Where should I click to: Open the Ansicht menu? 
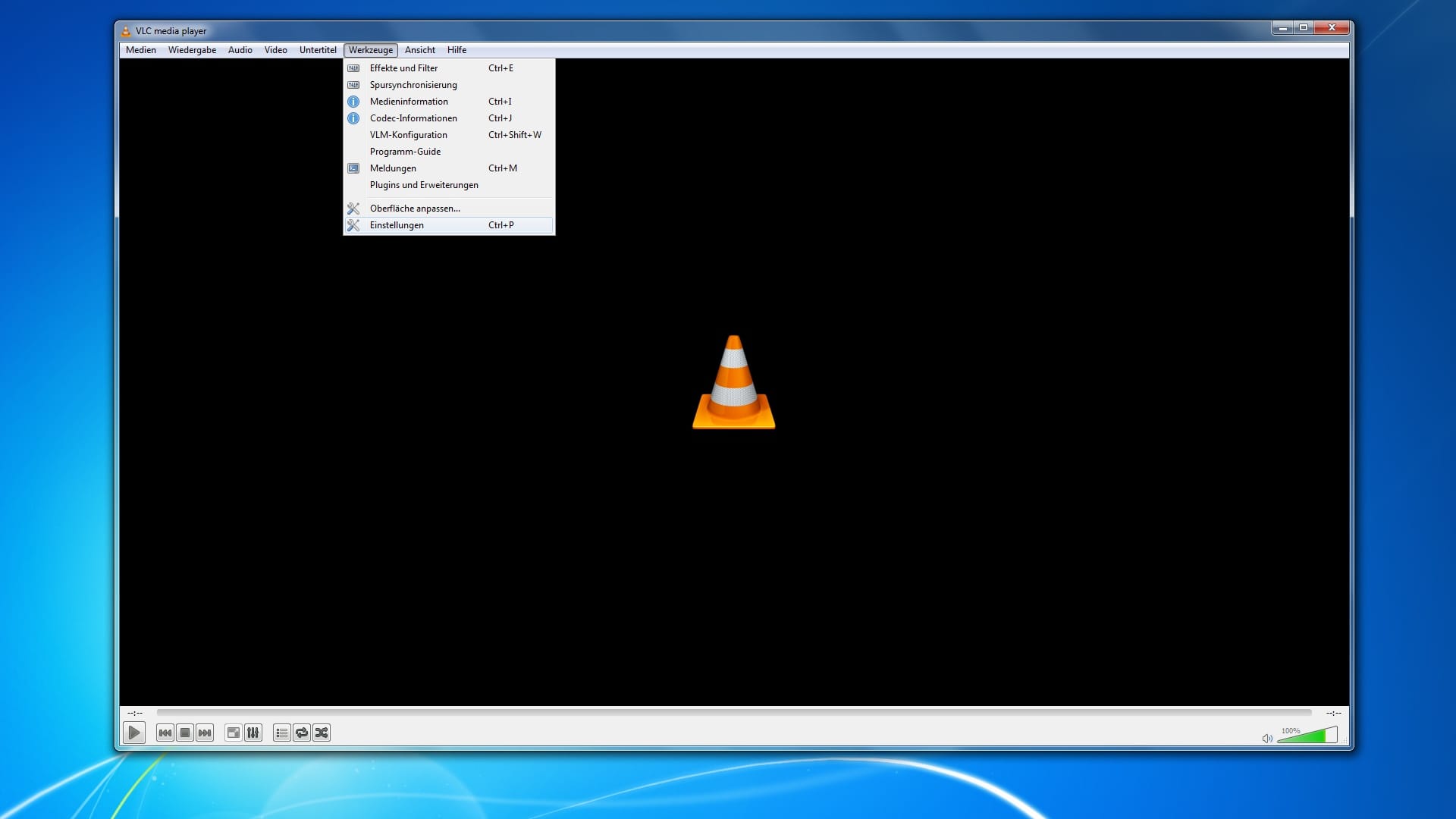pyautogui.click(x=420, y=50)
